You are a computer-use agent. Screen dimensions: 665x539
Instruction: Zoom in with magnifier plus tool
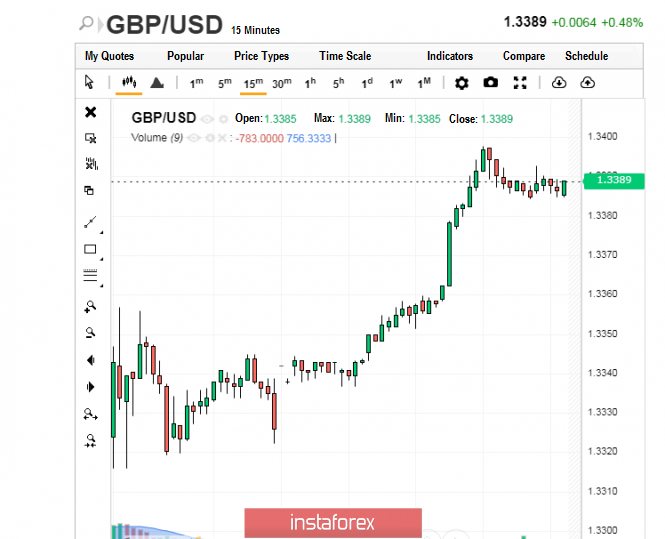(x=90, y=306)
